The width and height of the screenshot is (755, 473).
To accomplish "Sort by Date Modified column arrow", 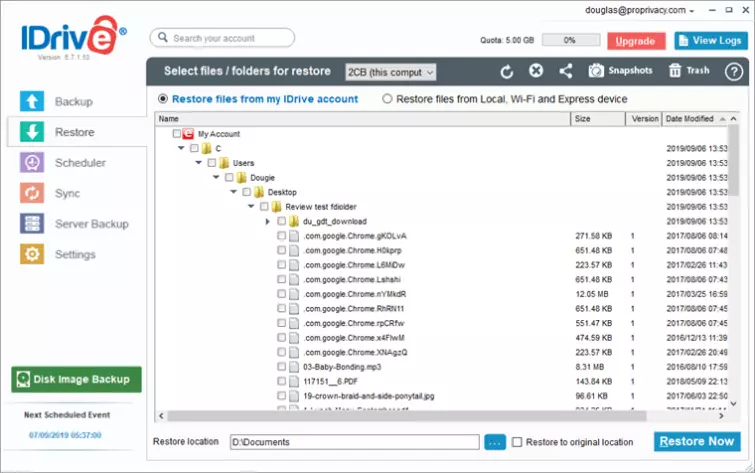I will (722, 119).
